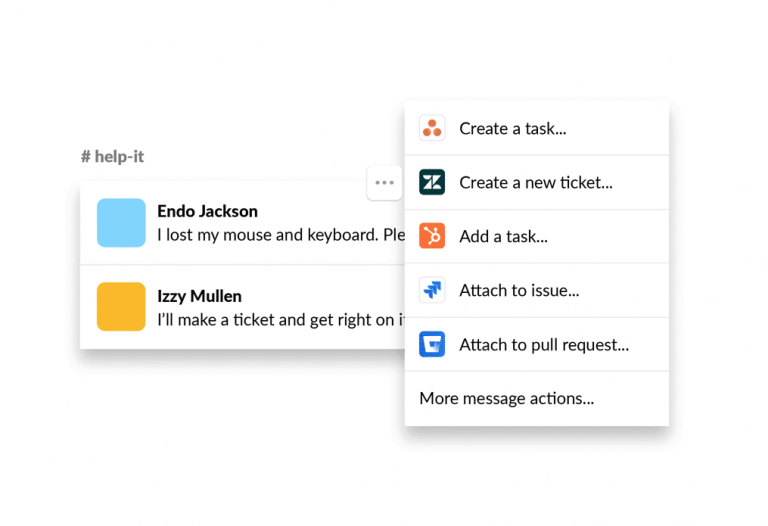Click the Jira icon beside Attach to issue
768x526 pixels.
(x=432, y=291)
